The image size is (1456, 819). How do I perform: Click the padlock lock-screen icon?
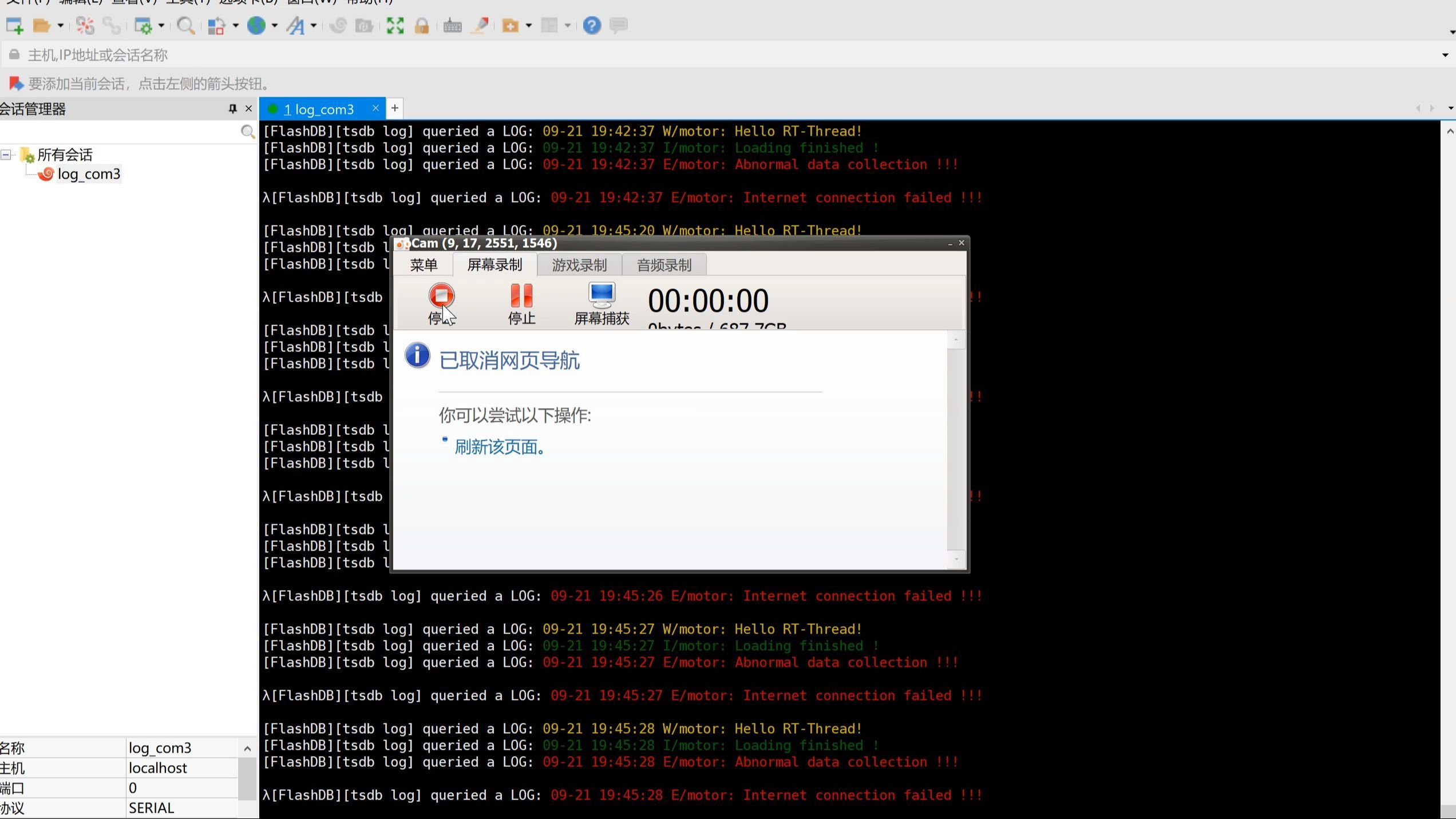pyautogui.click(x=422, y=26)
